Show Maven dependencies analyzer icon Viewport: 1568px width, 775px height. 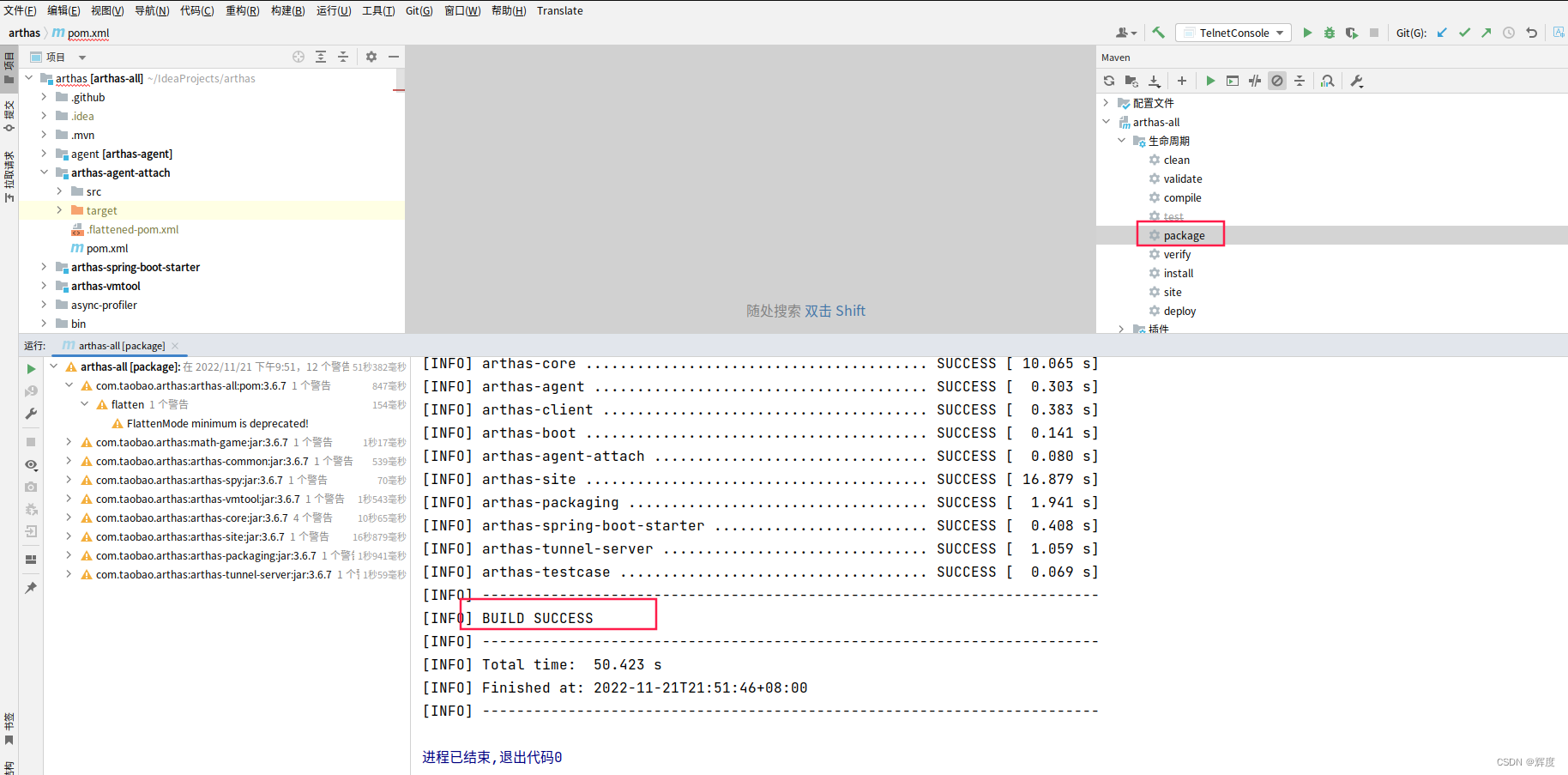tap(1328, 81)
